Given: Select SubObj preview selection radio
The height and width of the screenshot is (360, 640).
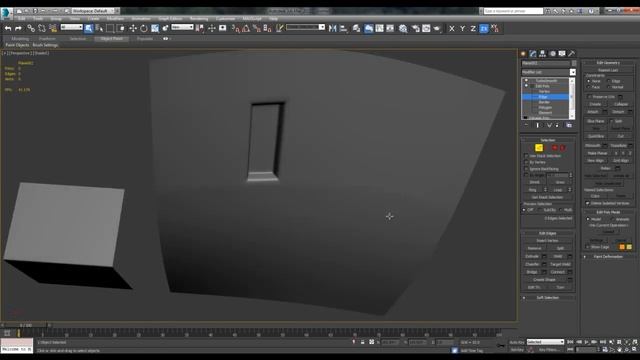Looking at the screenshot, I should coord(541,210).
